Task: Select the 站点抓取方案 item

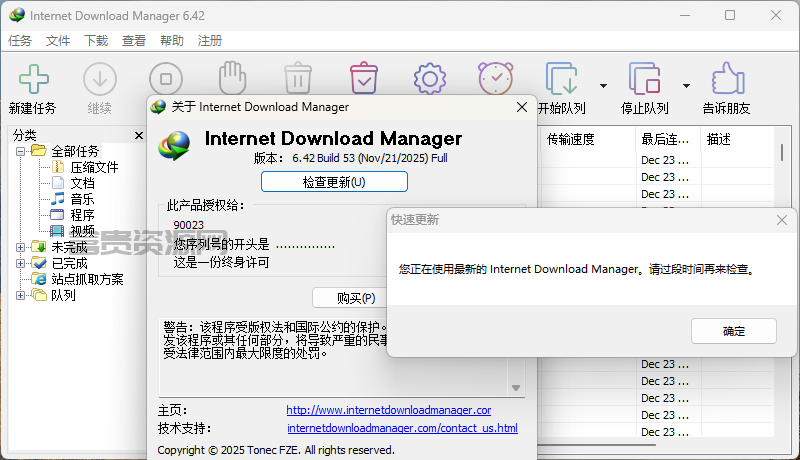Action: point(87,279)
